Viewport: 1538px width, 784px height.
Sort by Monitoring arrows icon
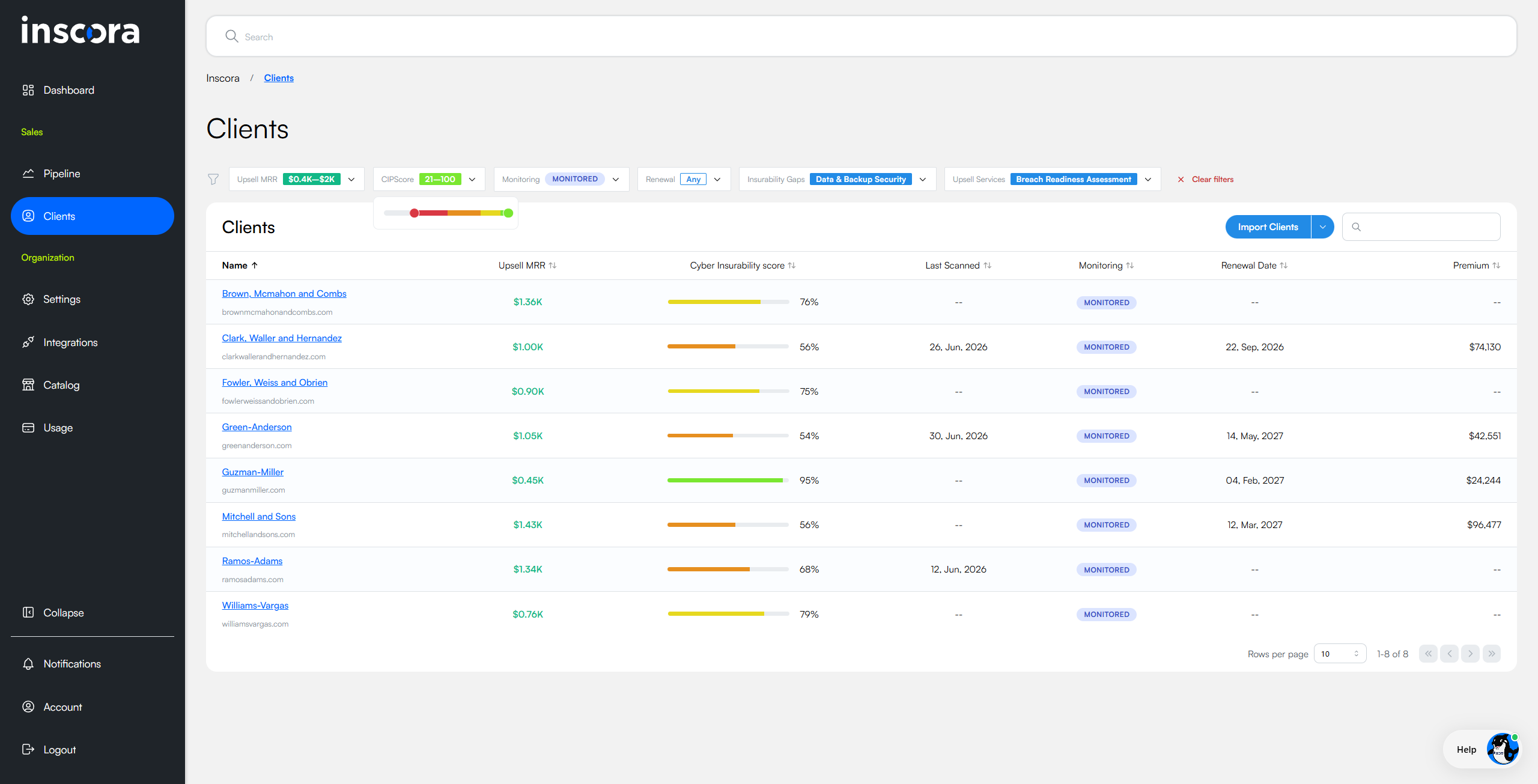point(1130,266)
